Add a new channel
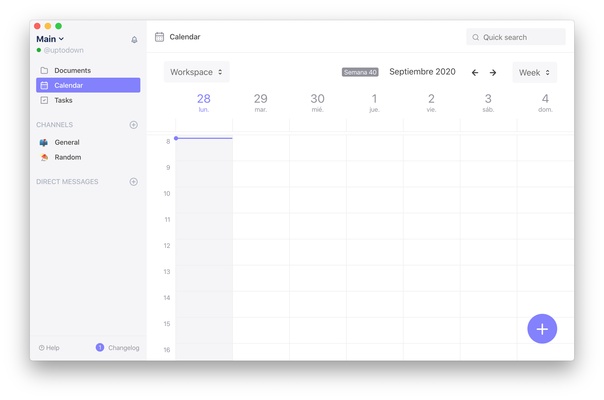The image size is (604, 400). (134, 125)
